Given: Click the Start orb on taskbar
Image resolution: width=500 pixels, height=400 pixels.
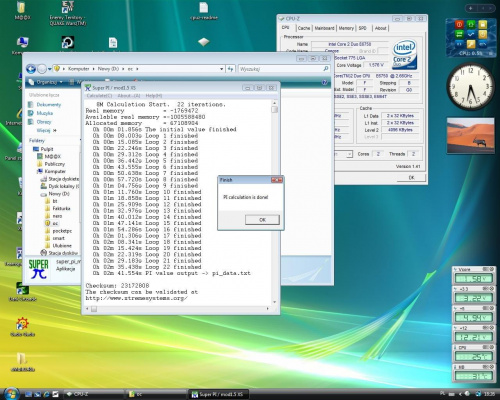Looking at the screenshot, I should 11,394.
